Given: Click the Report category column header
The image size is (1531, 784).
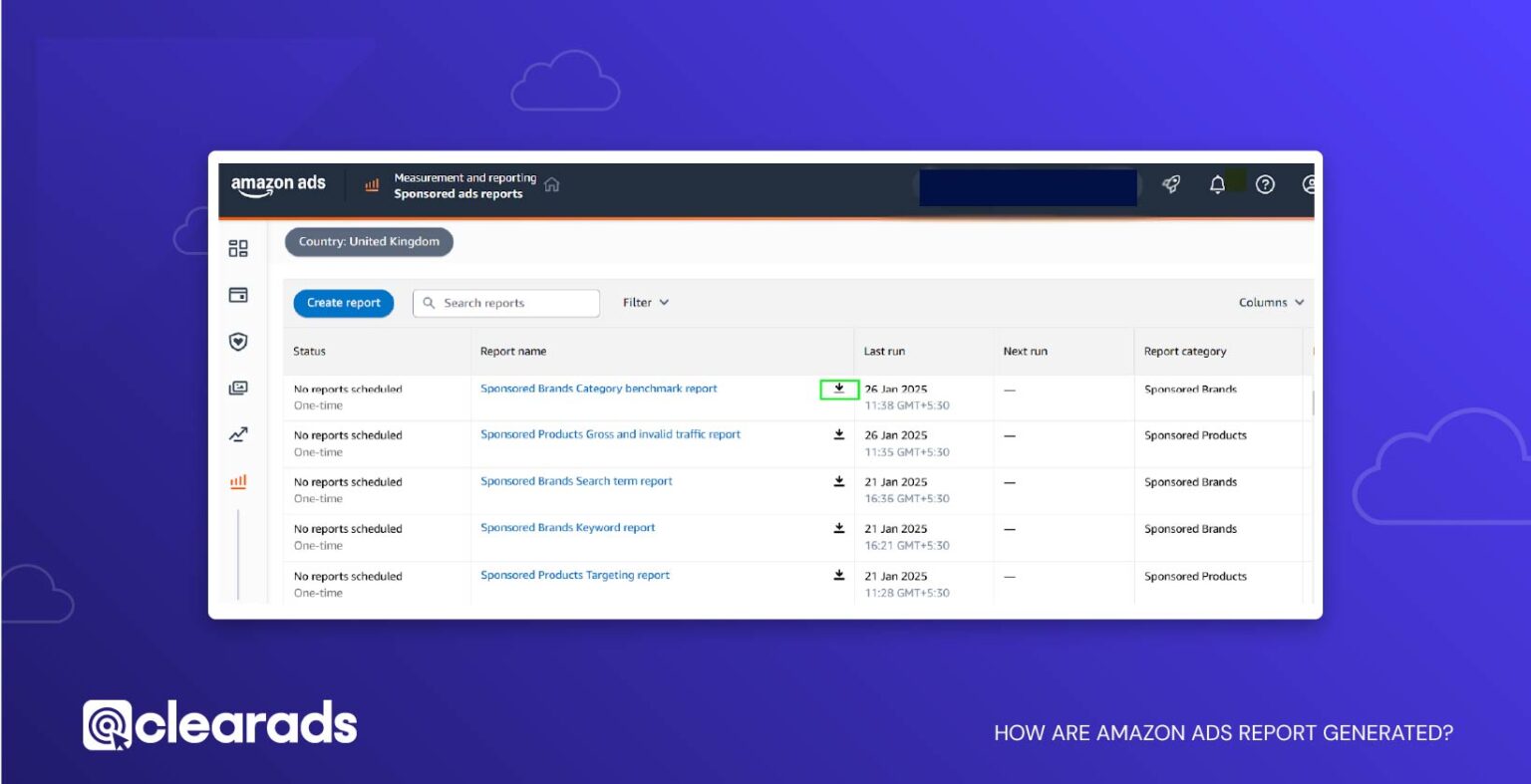Looking at the screenshot, I should [1185, 352].
